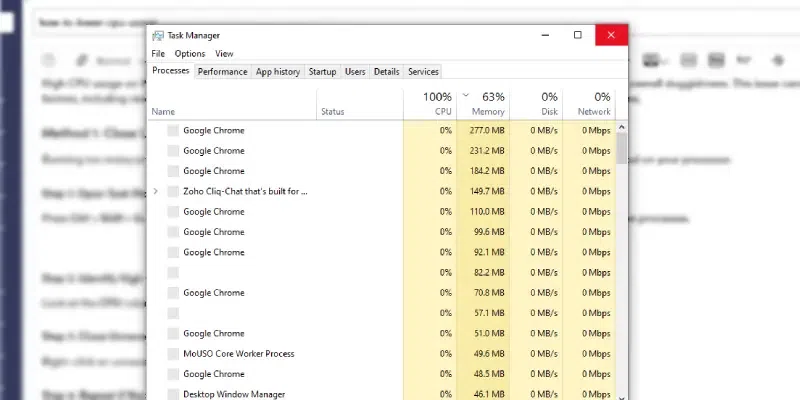Switch to the Services tab
The height and width of the screenshot is (400, 800).
pos(423,72)
